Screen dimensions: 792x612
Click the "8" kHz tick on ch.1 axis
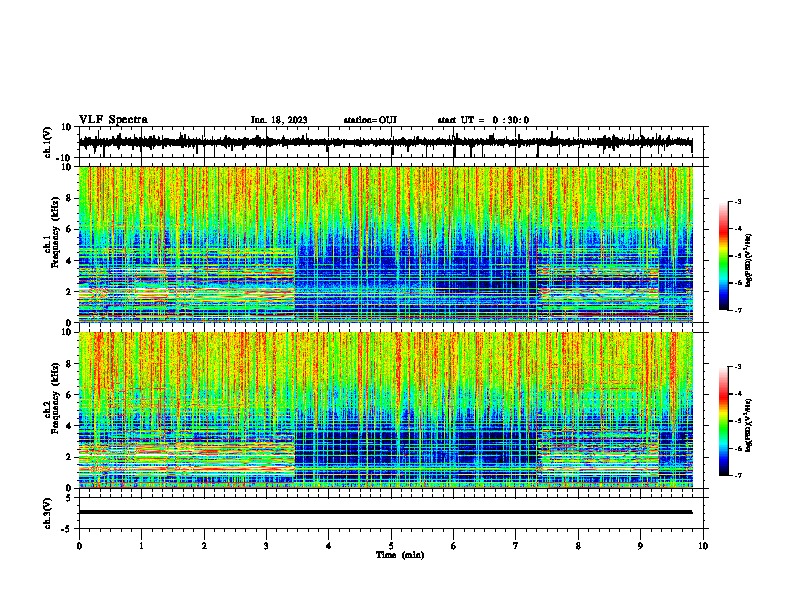(x=69, y=198)
